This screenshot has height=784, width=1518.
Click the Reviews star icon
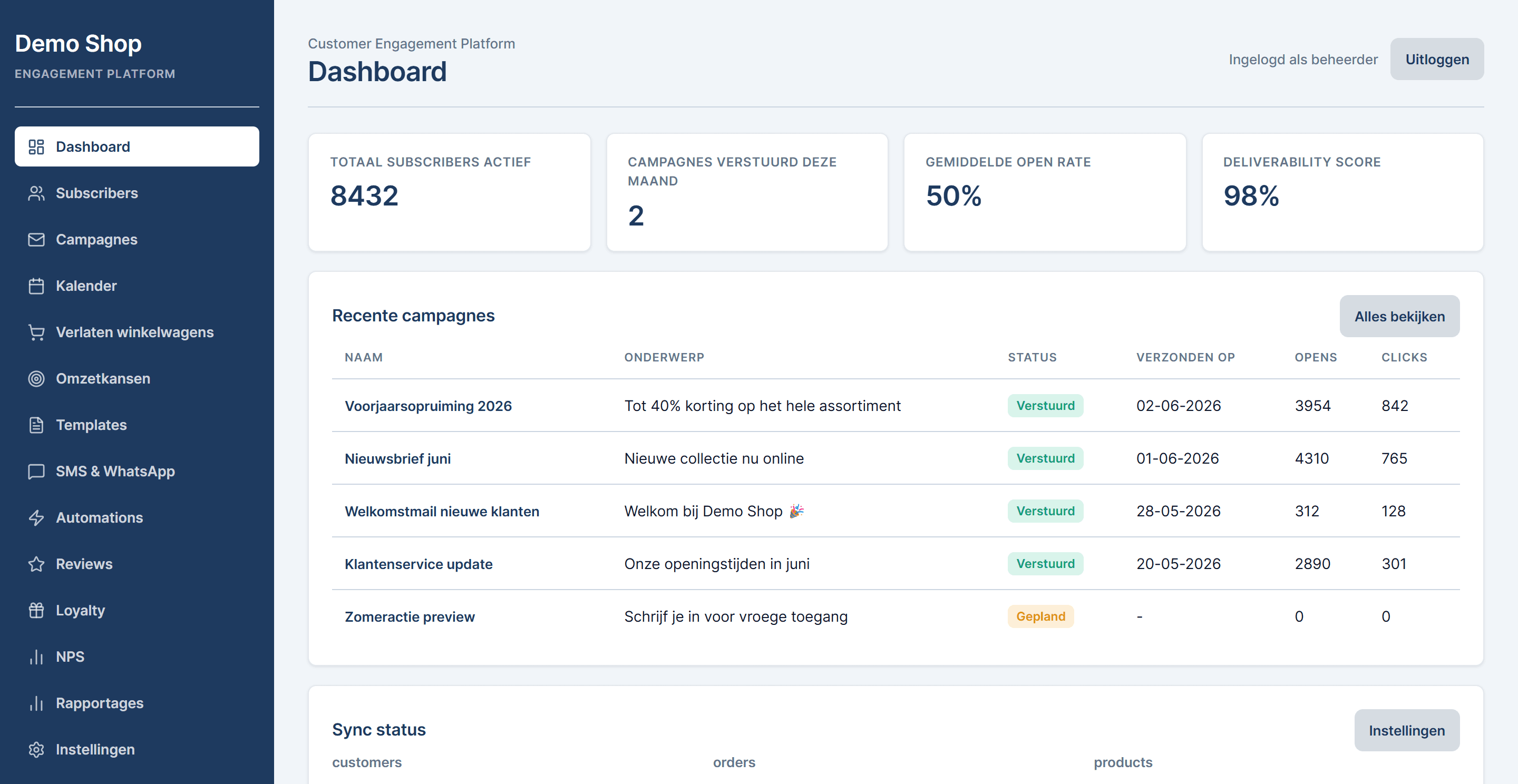(x=36, y=564)
